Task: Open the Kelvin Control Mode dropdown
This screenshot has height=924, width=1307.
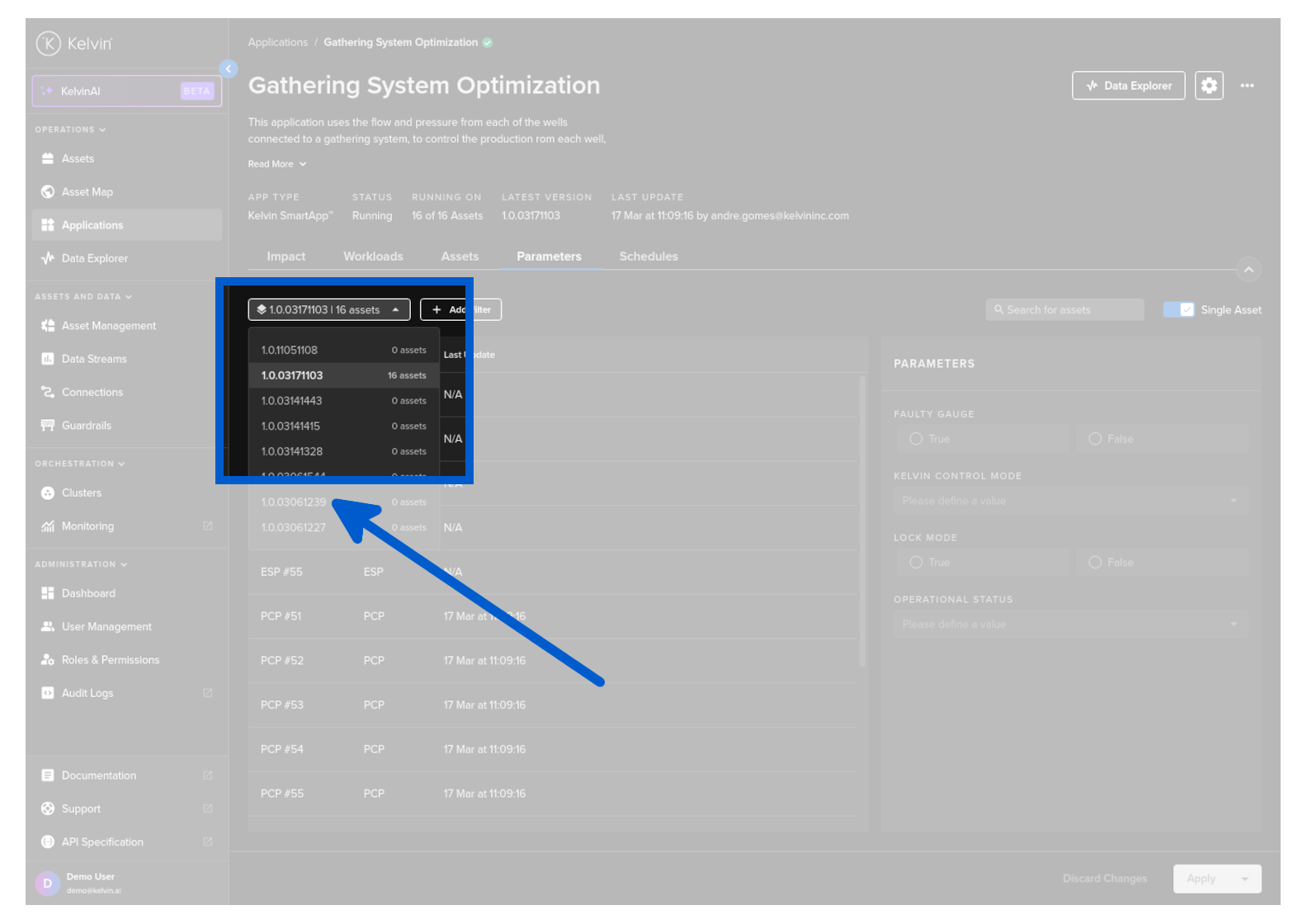Action: point(1070,501)
